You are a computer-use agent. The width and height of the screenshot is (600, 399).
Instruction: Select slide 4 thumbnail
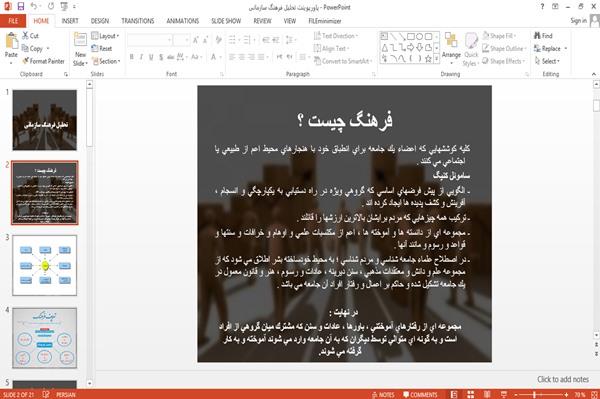[x=44, y=338]
